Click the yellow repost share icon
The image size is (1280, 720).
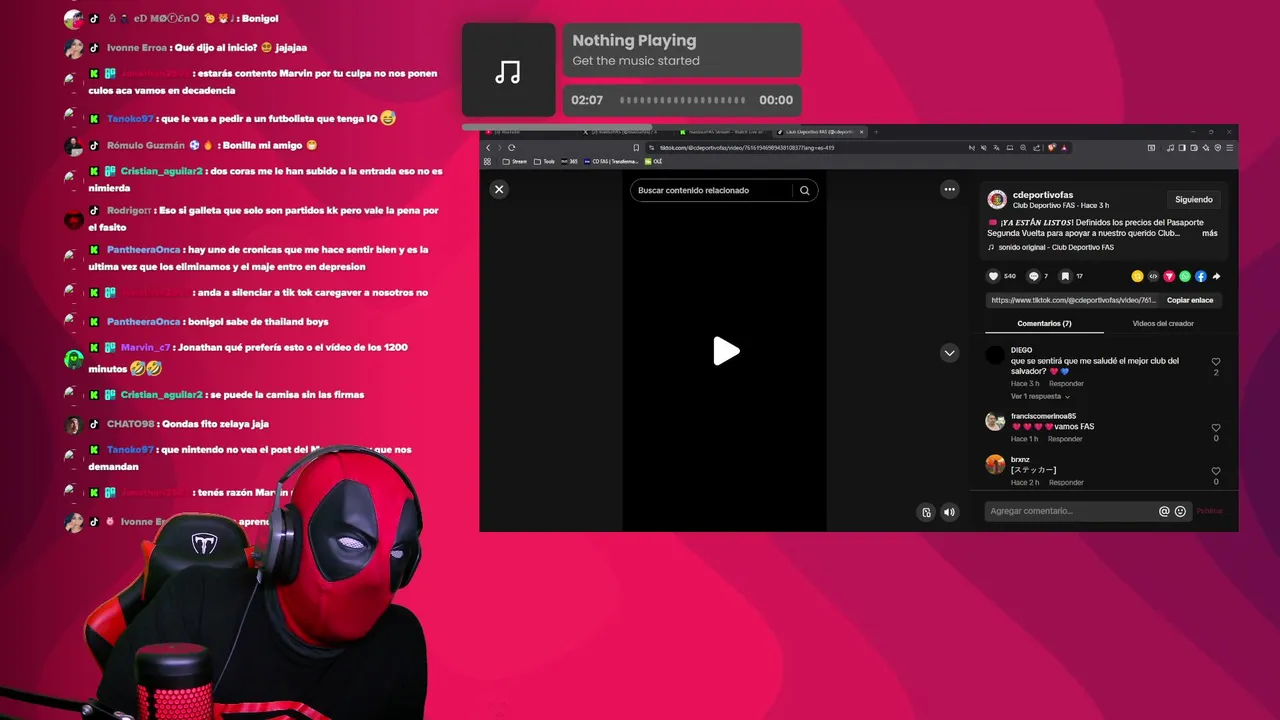(1137, 276)
